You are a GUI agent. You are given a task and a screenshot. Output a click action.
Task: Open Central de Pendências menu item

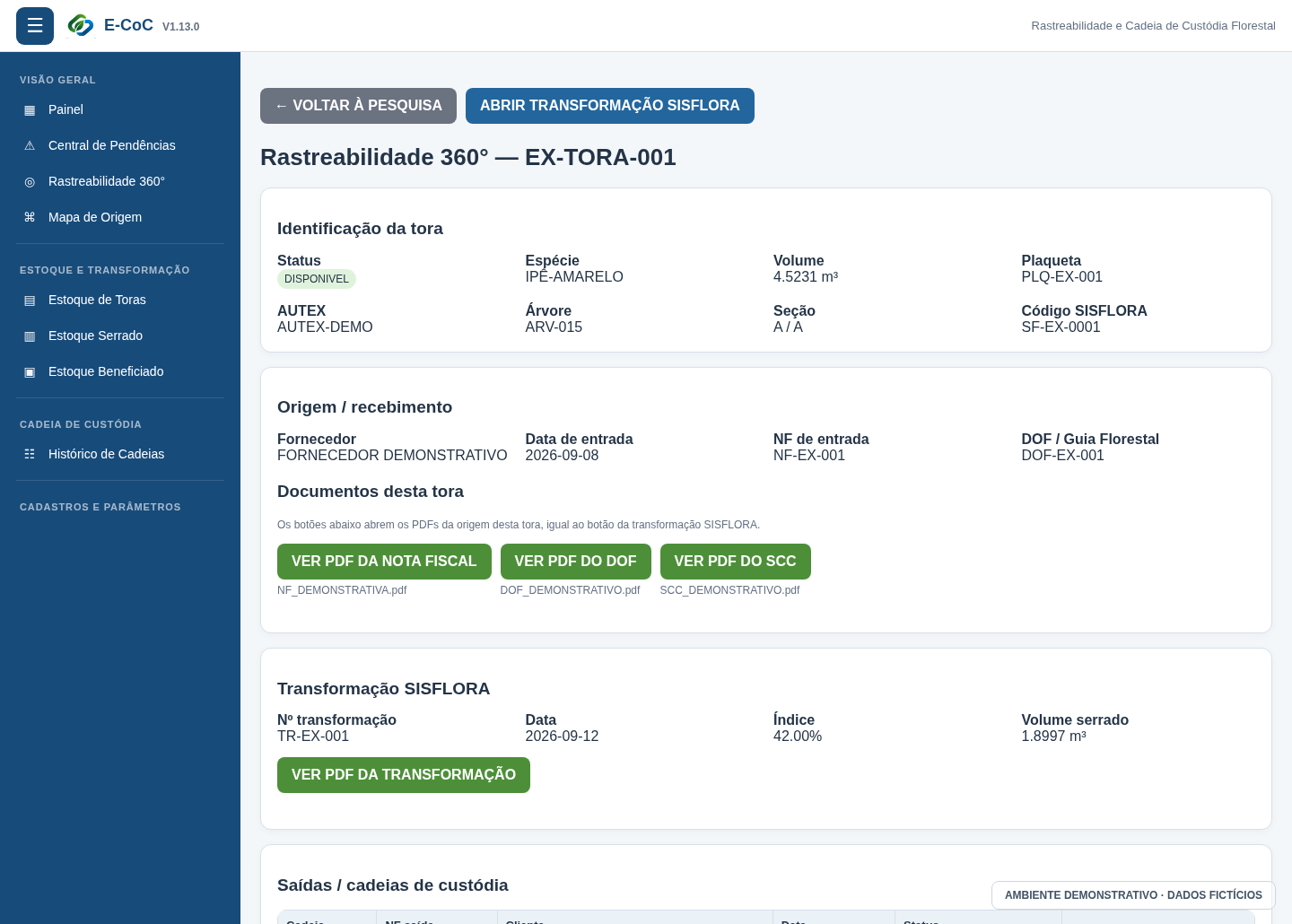click(x=120, y=145)
